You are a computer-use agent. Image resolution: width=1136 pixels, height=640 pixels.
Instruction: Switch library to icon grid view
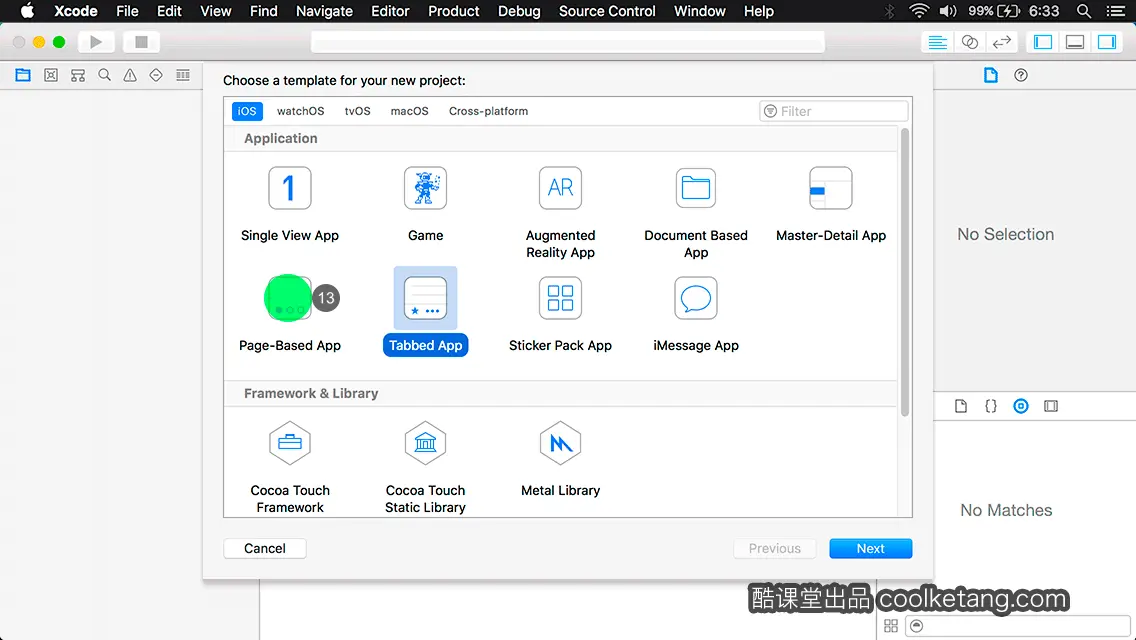(891, 626)
